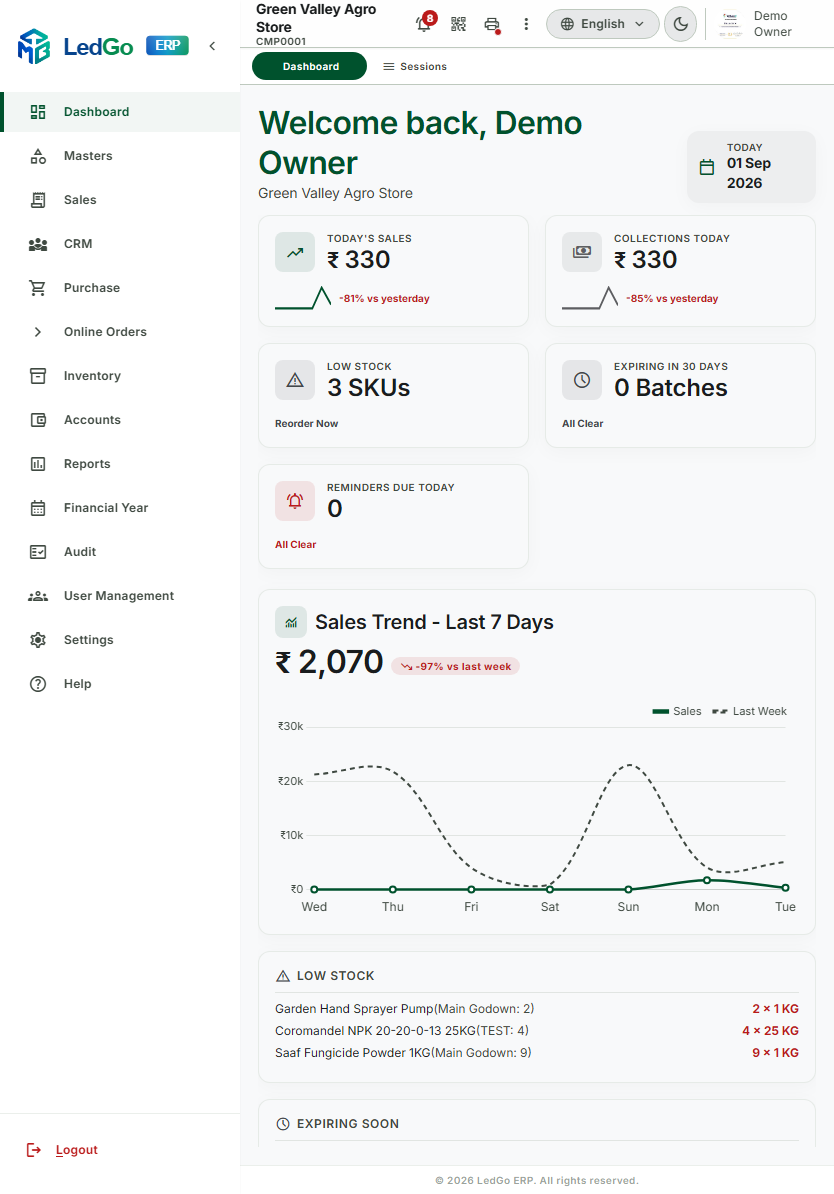Select Garden Hand Sprayer Pump row
Viewport: 834px width, 1194px height.
[537, 1009]
